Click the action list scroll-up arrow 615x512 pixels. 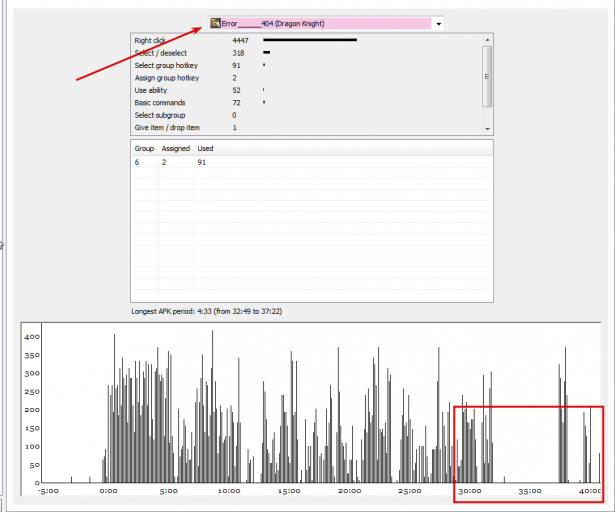coord(487,40)
